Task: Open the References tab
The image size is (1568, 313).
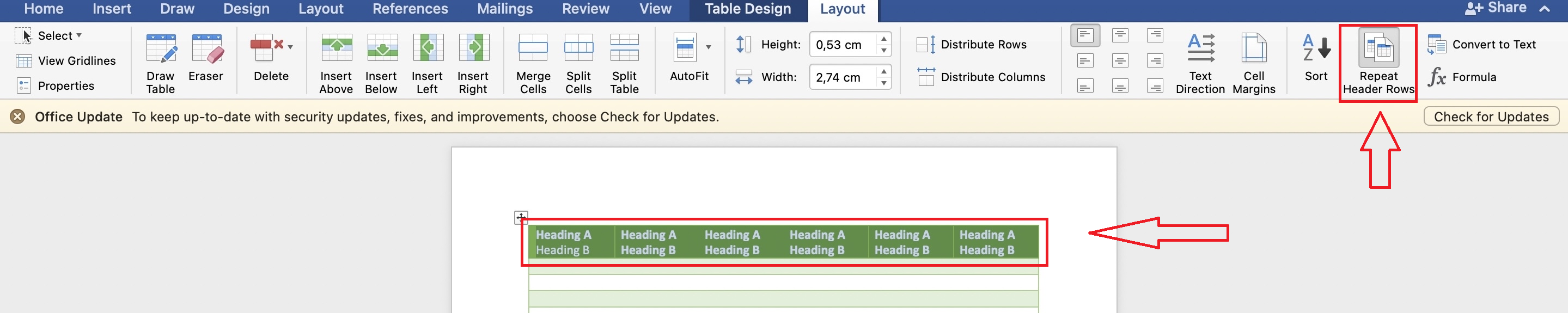Action: 410,9
